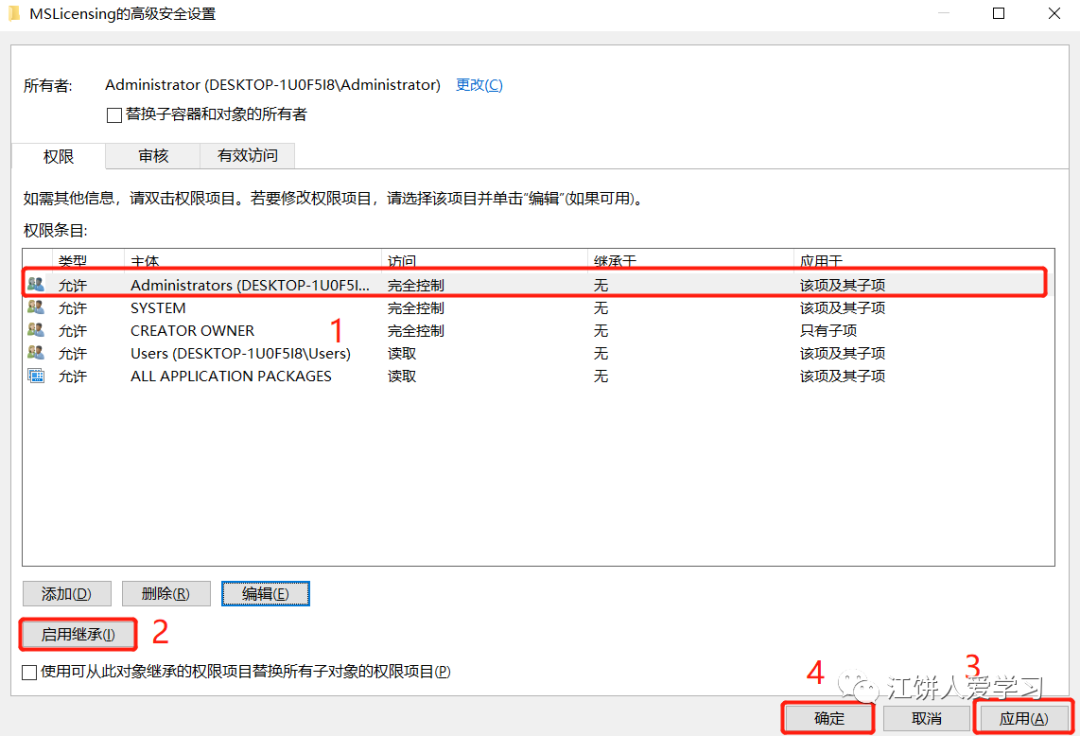The width and height of the screenshot is (1080, 736).
Task: Click 该项及其子项 in SYSTEM row
Action: pyautogui.click(x=842, y=308)
